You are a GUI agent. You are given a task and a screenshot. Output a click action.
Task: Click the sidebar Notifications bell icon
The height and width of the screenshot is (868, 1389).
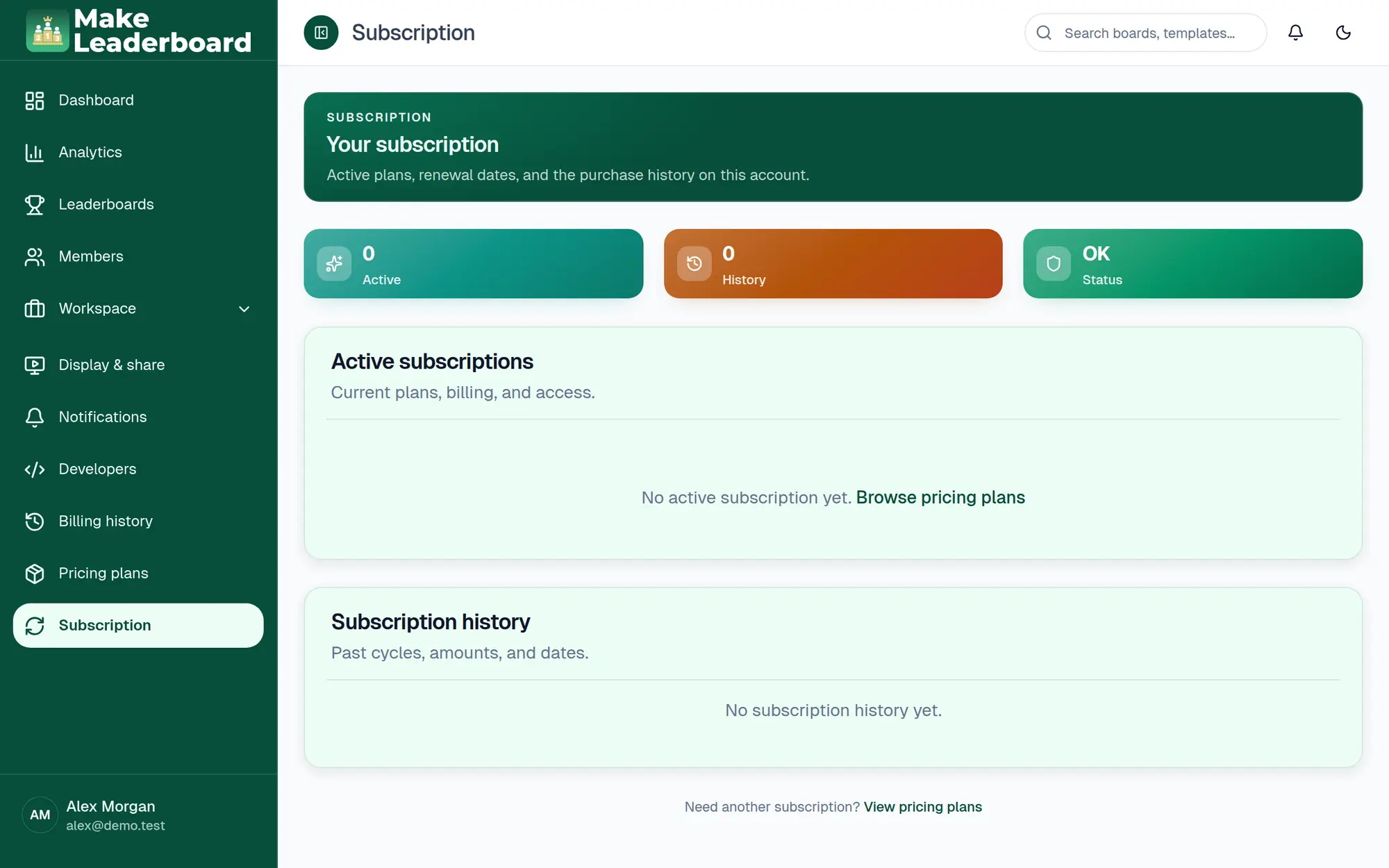[35, 417]
